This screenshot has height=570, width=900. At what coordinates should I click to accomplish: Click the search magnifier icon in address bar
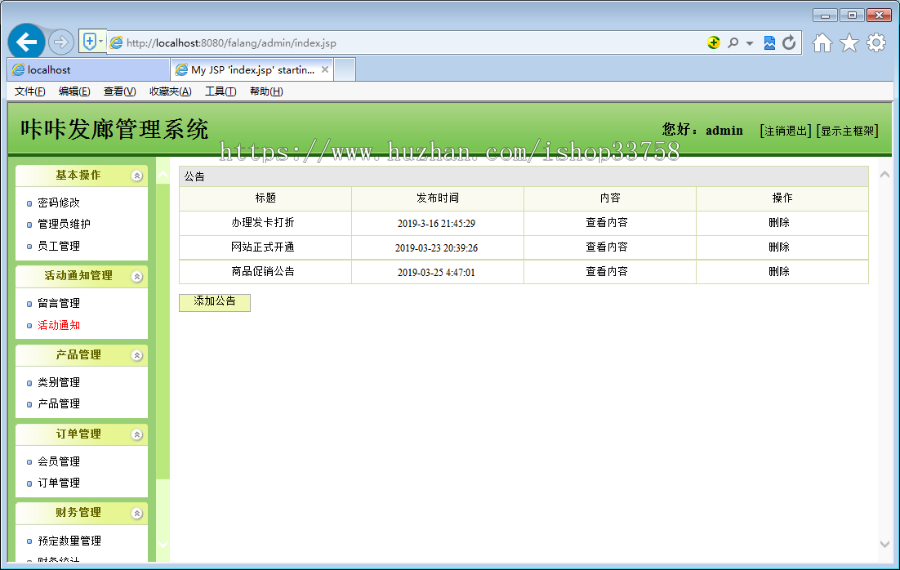coord(733,42)
